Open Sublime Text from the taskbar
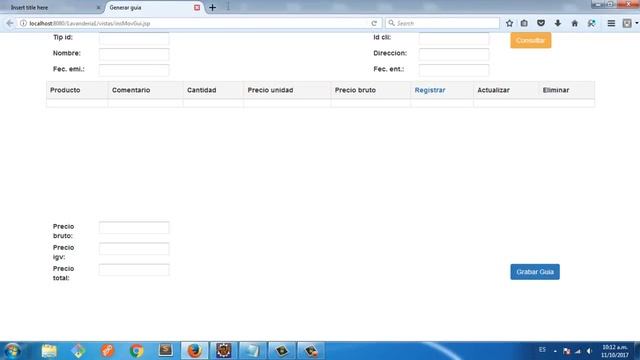640x360 pixels. (166, 351)
